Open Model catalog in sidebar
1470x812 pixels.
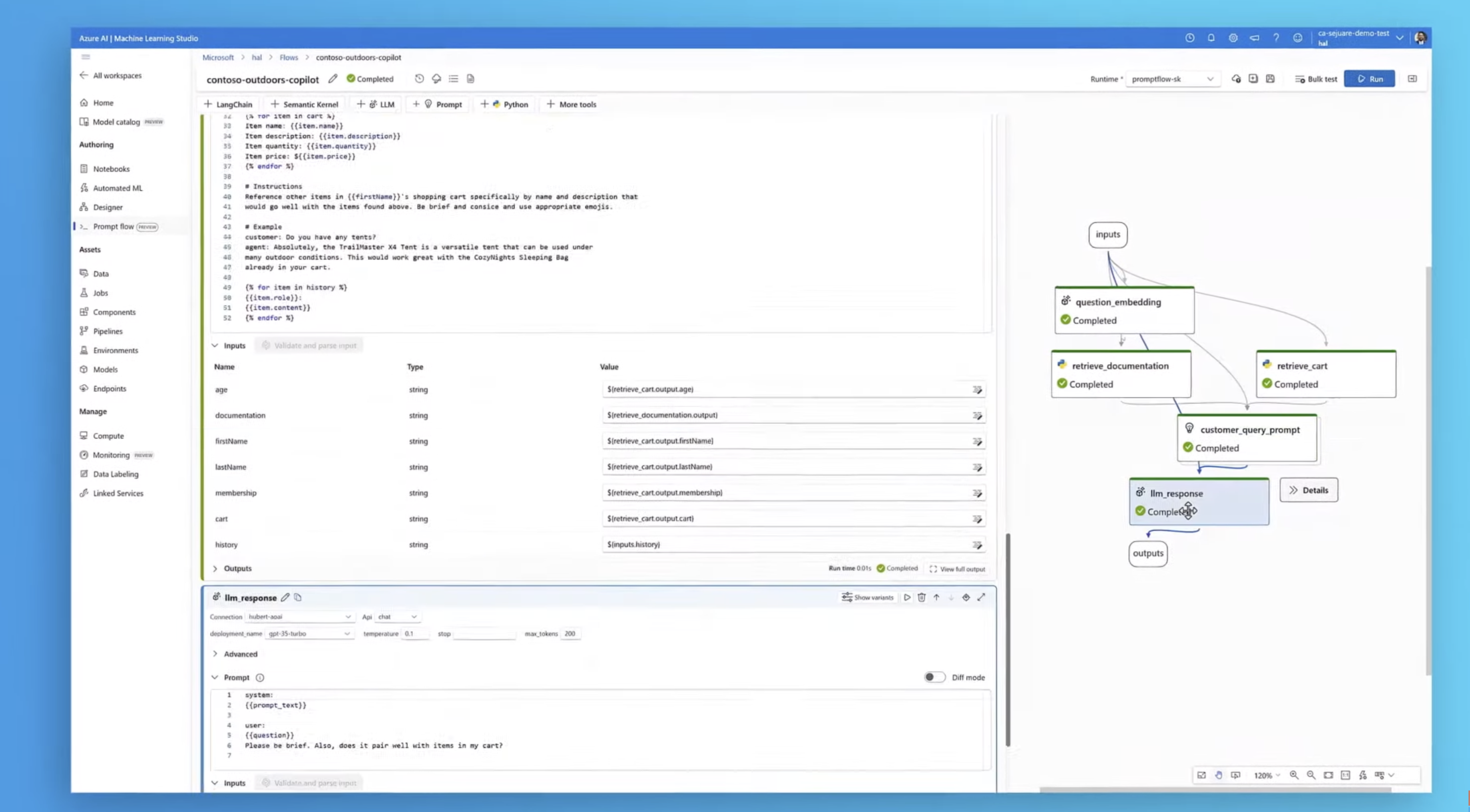point(116,121)
